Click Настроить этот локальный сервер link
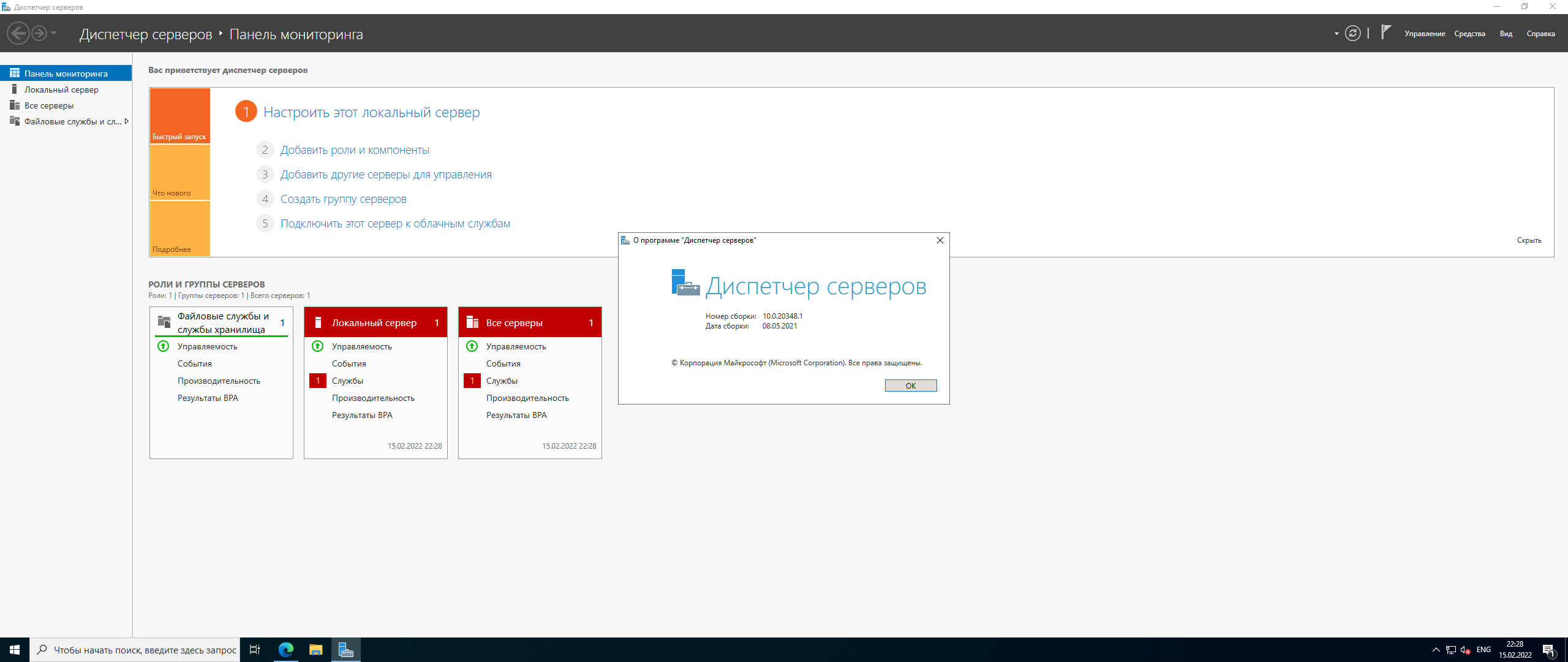This screenshot has width=1568, height=662. pos(371,112)
